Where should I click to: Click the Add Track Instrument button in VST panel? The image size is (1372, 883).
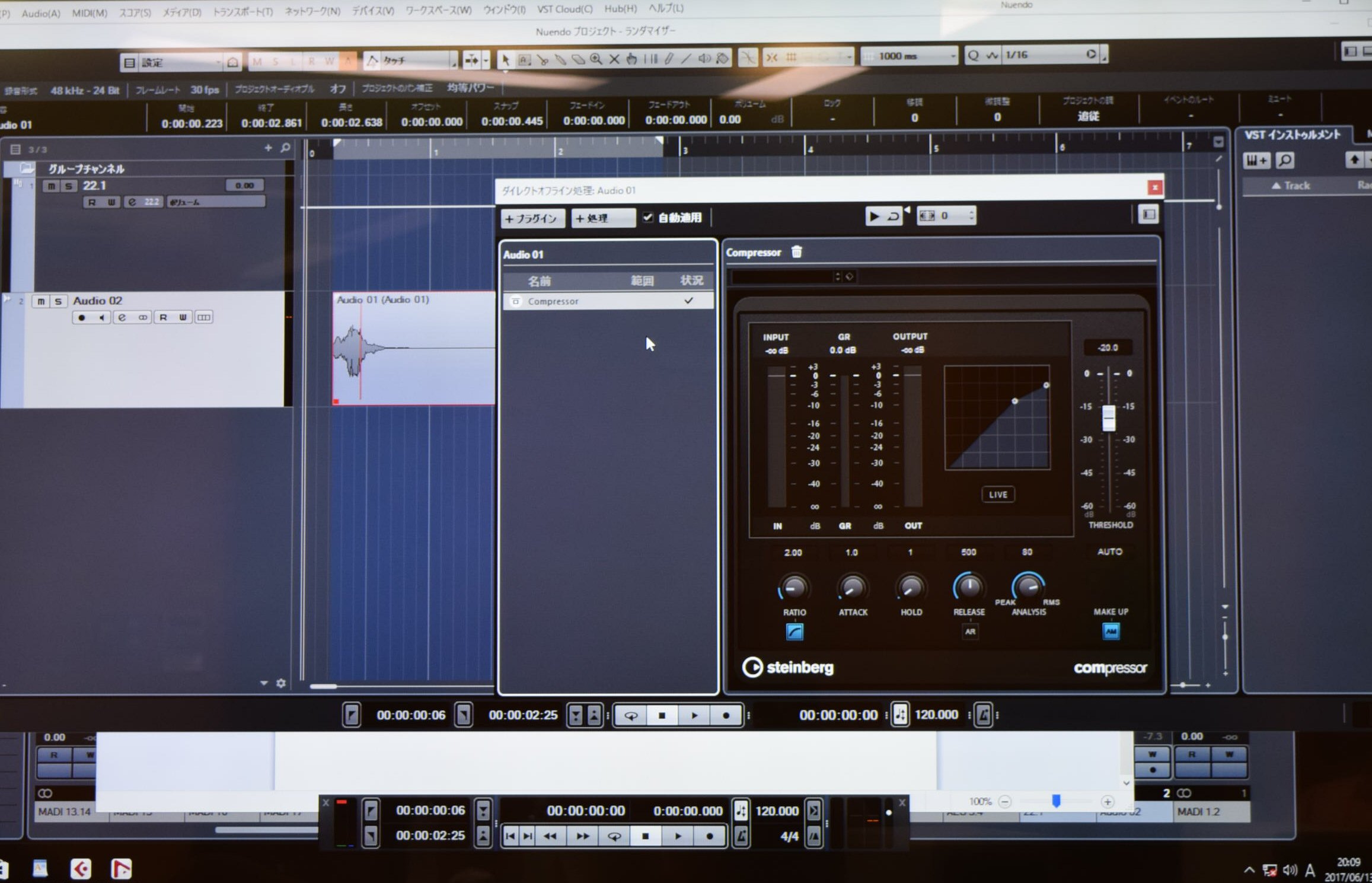point(1256,160)
